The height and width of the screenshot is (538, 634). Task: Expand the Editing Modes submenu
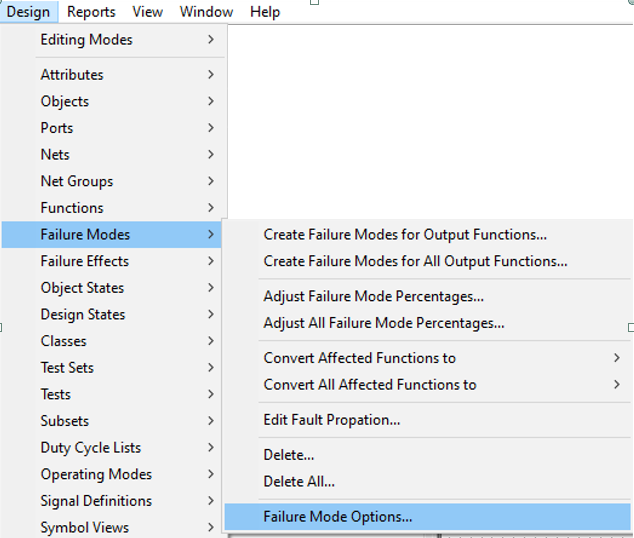pyautogui.click(x=112, y=40)
